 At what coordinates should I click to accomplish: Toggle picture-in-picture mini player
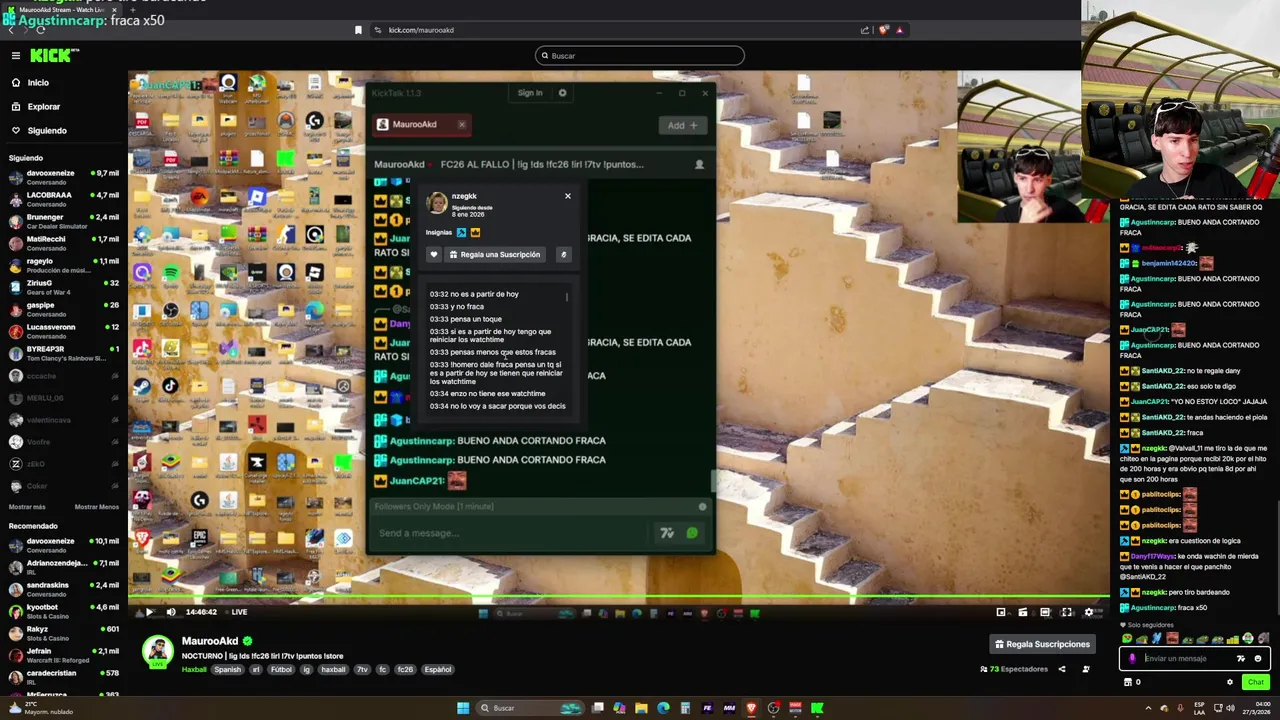tap(1001, 612)
